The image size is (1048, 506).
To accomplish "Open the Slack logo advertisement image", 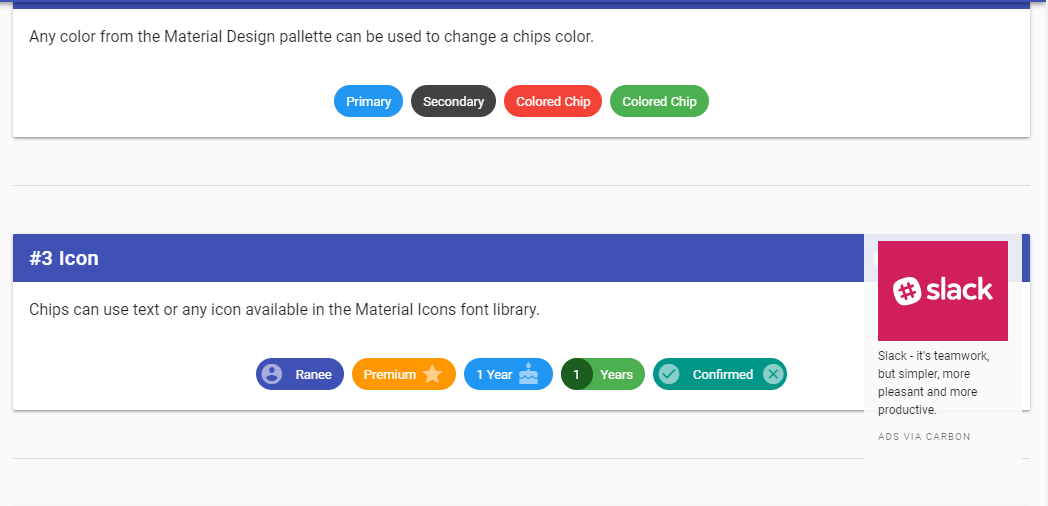I will [x=942, y=291].
